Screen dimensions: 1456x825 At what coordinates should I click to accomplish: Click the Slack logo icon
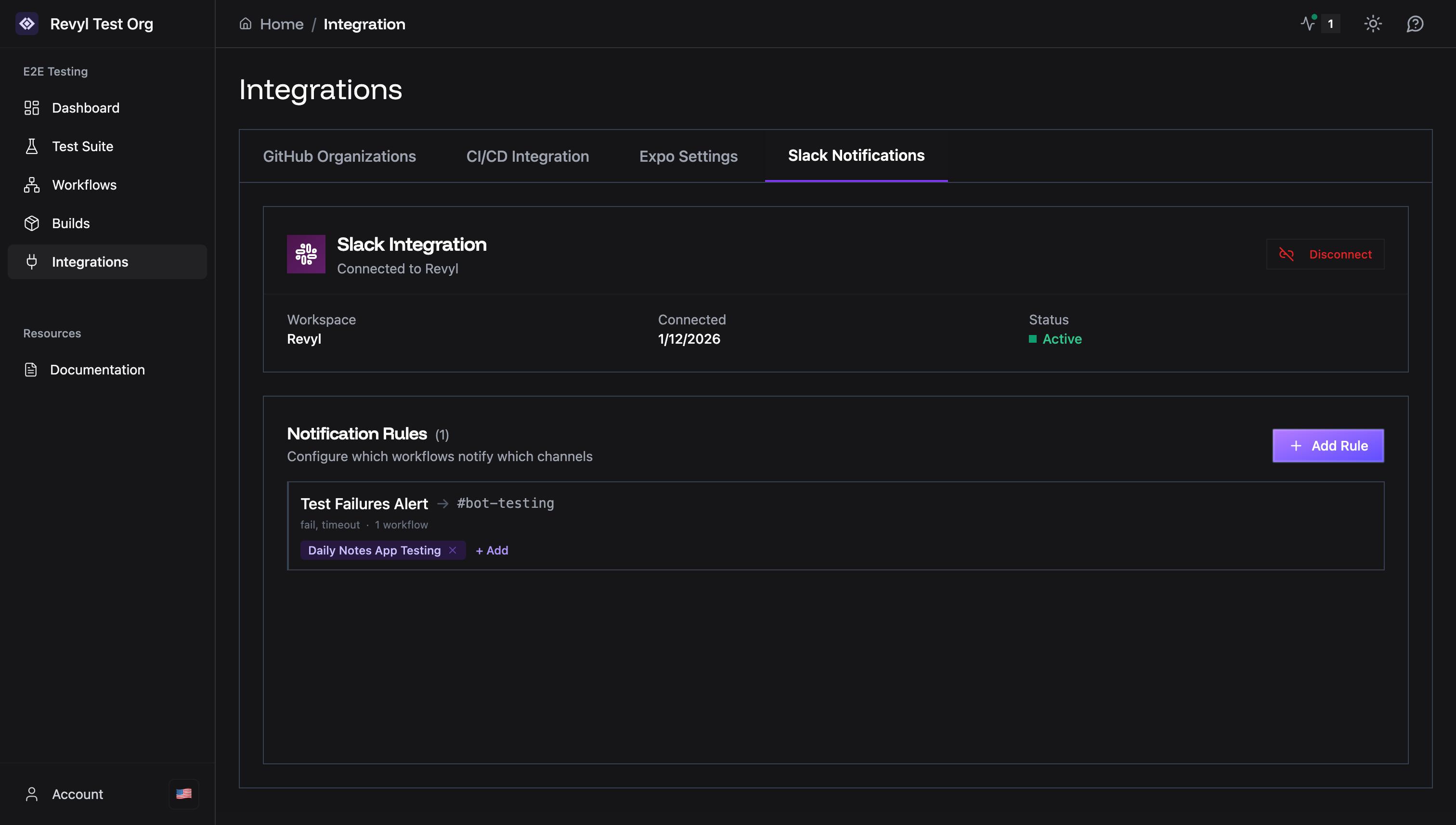click(x=306, y=255)
